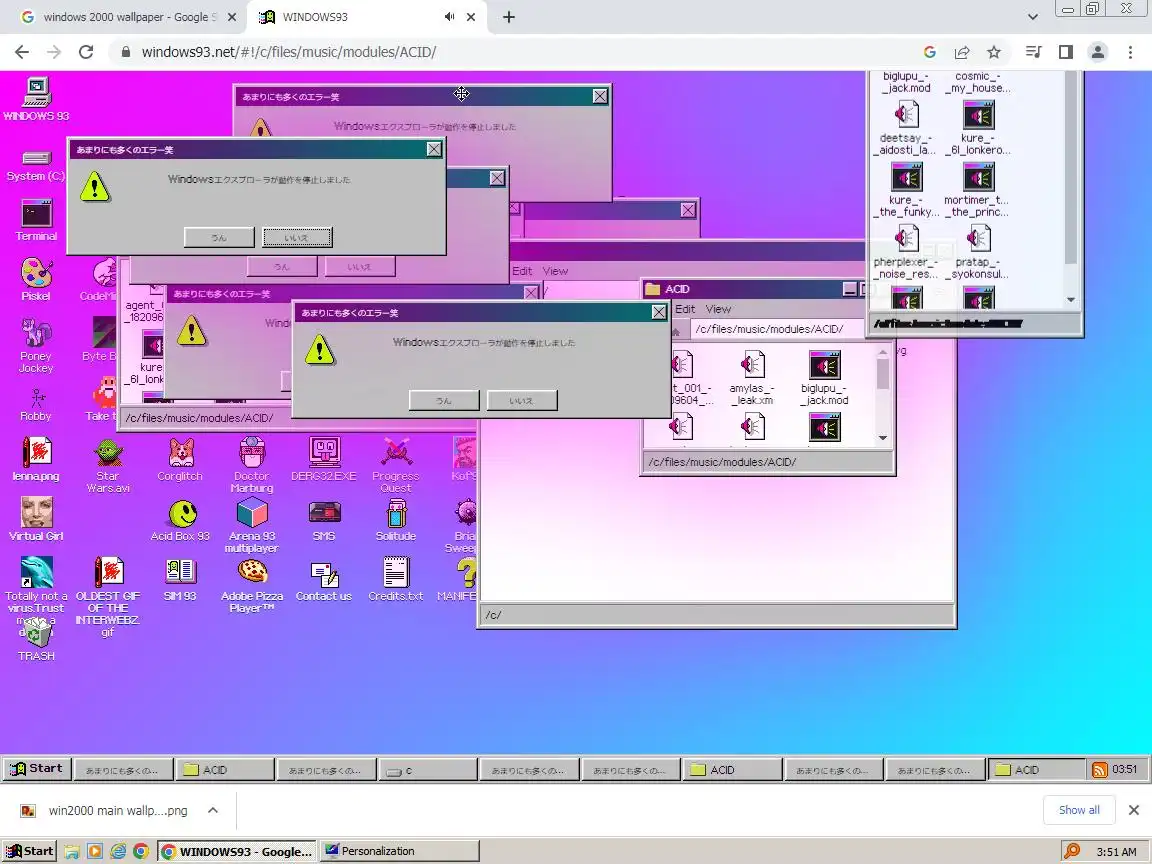Open the Doctor Marburg icon
This screenshot has height=864, width=1152.
point(252,465)
